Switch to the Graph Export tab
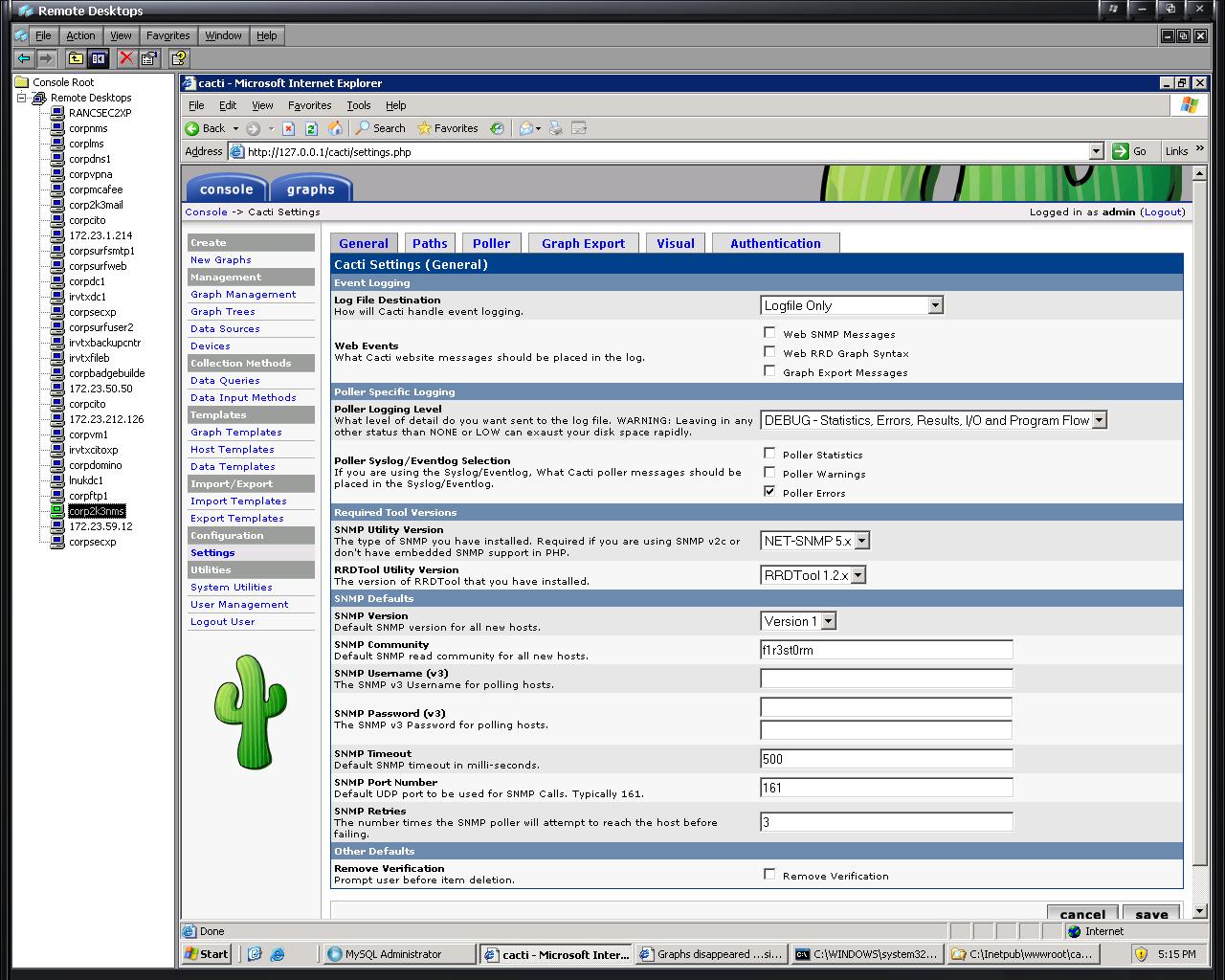1225x980 pixels. point(583,243)
